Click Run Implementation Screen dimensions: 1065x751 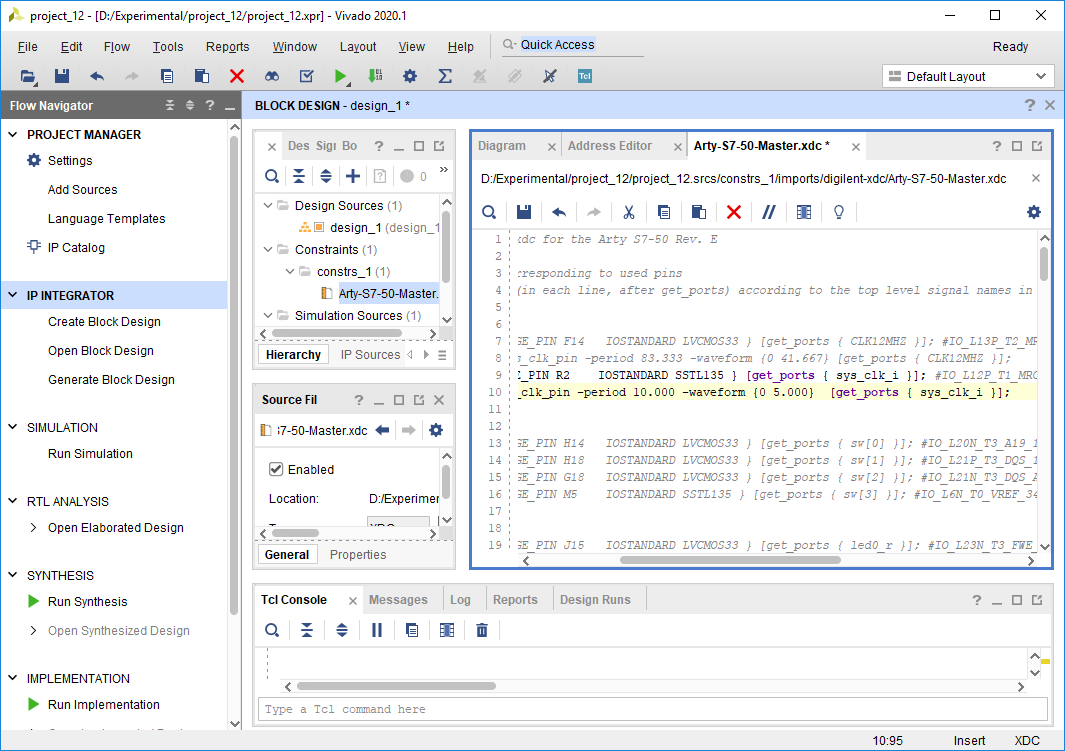[103, 705]
